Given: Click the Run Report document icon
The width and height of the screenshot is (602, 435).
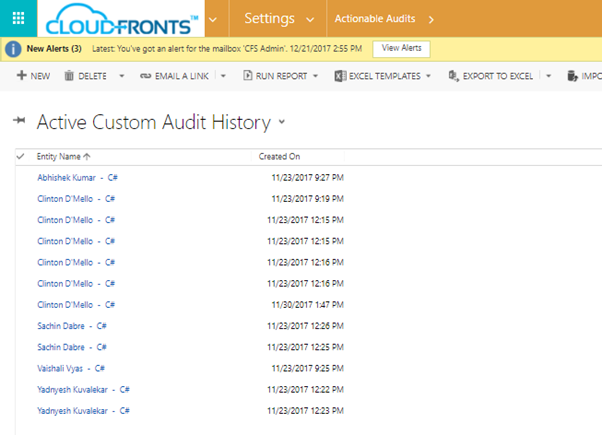Looking at the screenshot, I should (x=248, y=76).
